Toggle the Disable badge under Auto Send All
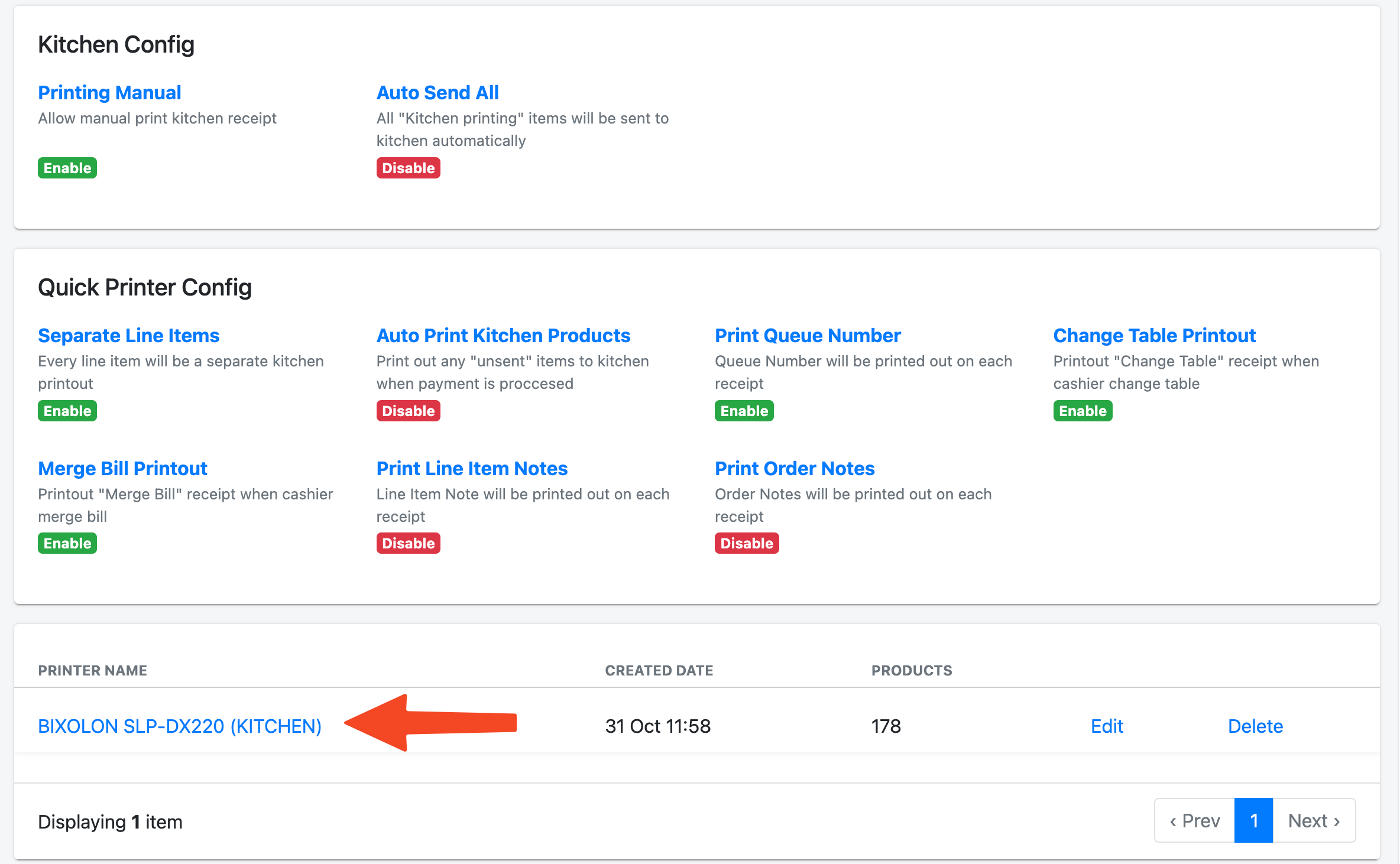The width and height of the screenshot is (1400, 864). [x=409, y=168]
